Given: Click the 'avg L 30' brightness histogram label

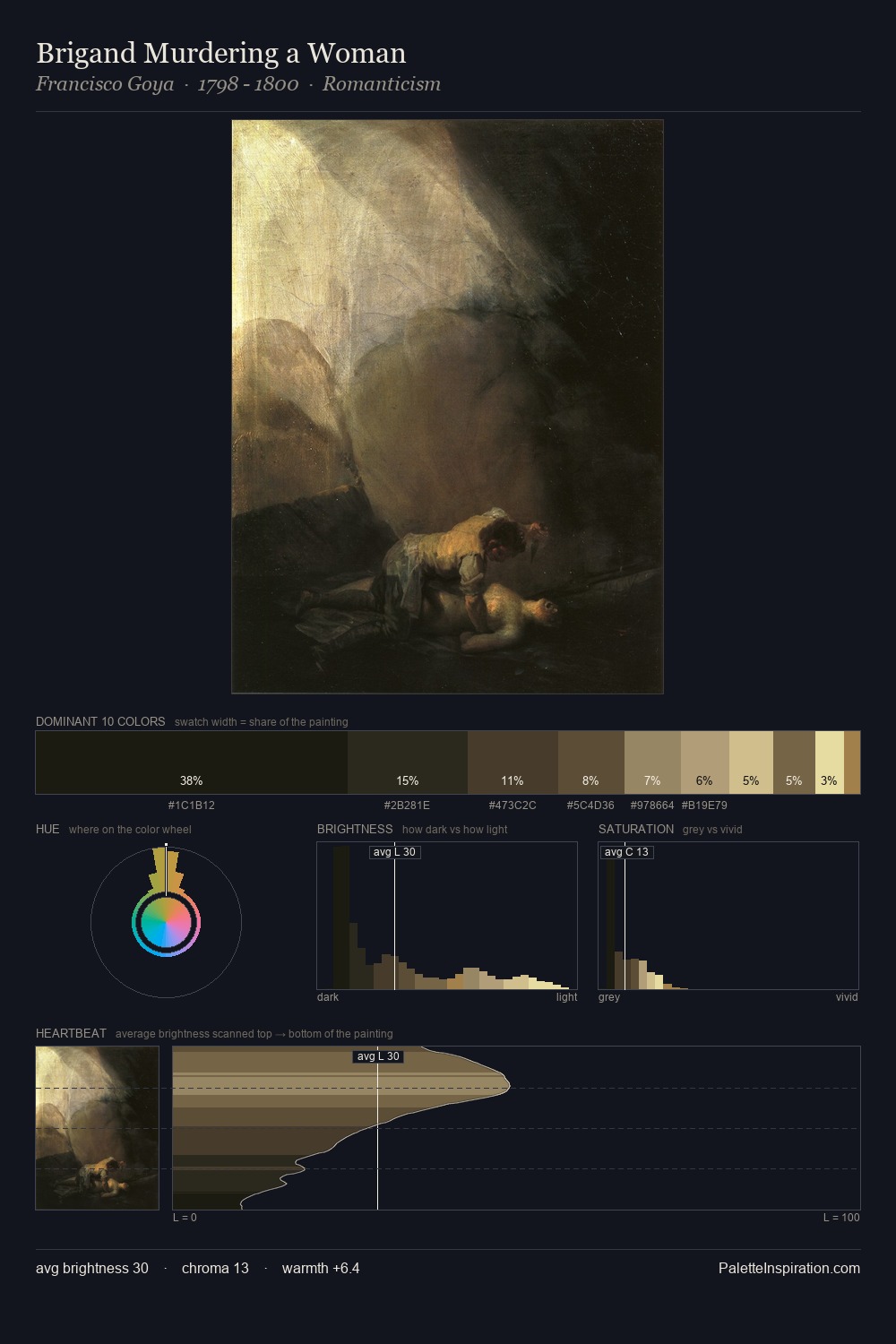Looking at the screenshot, I should pyautogui.click(x=395, y=852).
